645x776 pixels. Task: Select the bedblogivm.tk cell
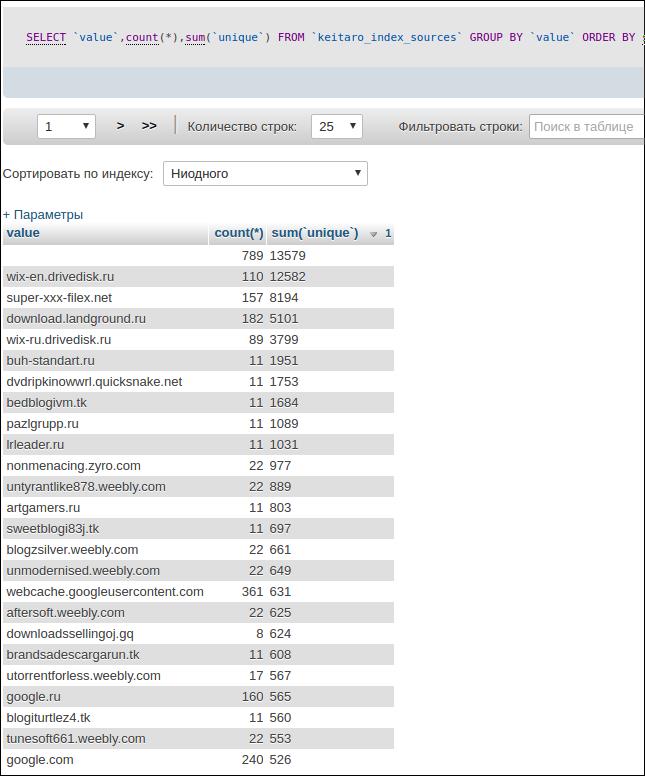click(x=105, y=403)
